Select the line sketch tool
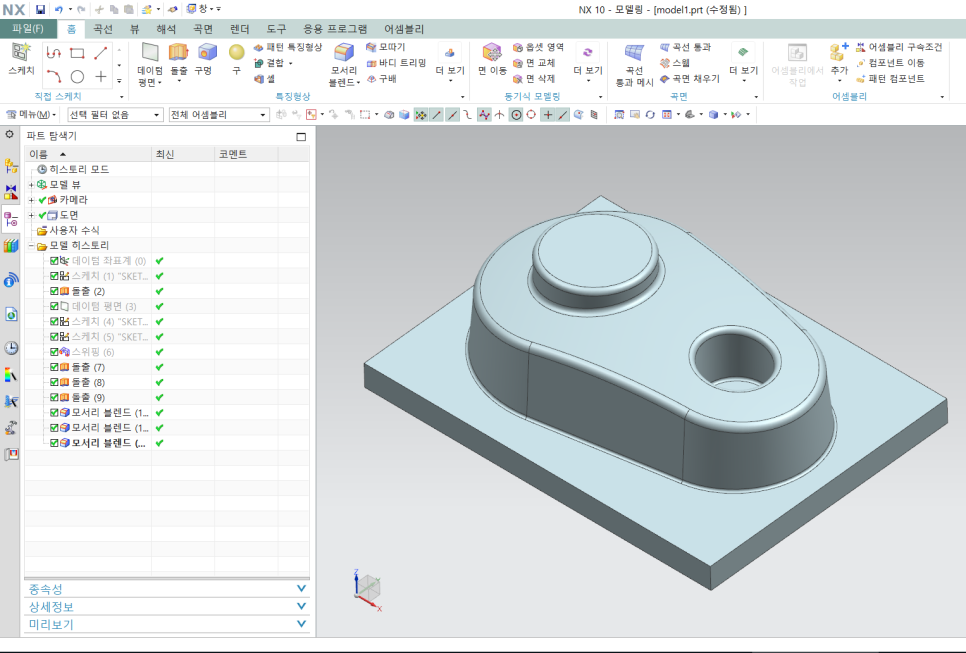 [x=100, y=54]
